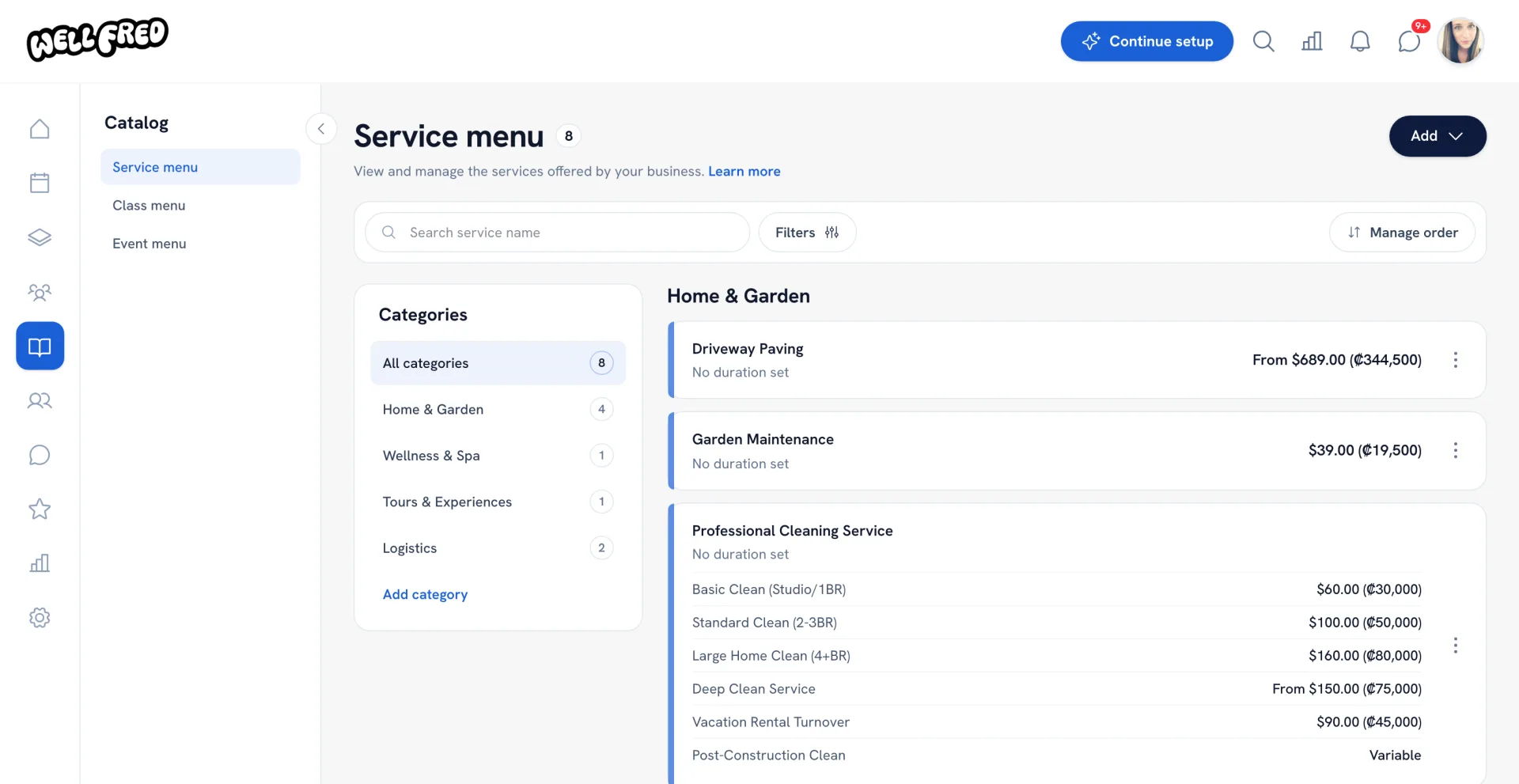Open the user profile avatar
1519x784 pixels.
pos(1460,41)
